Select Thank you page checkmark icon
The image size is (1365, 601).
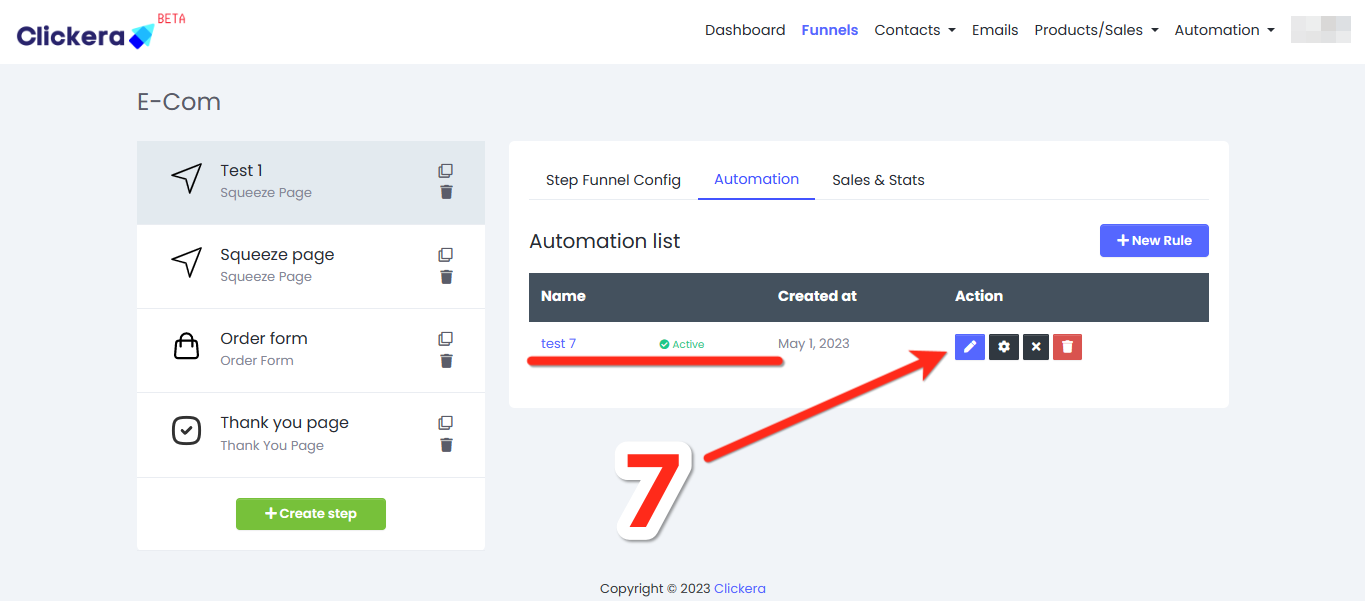(187, 431)
